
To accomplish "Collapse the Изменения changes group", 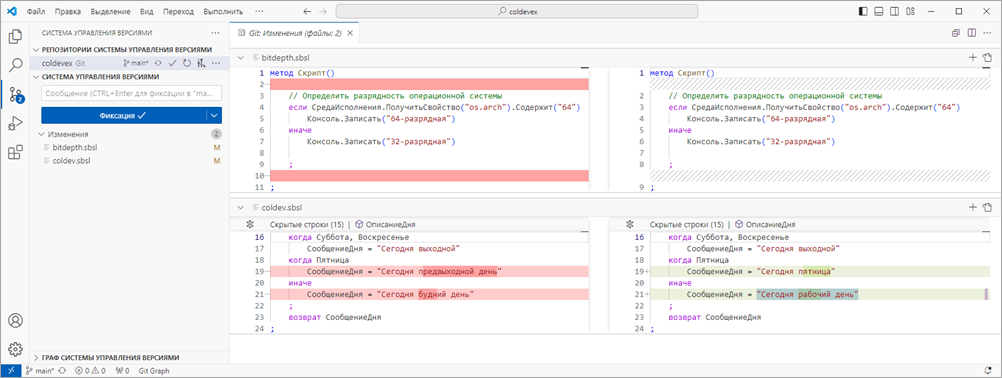I will point(42,134).
